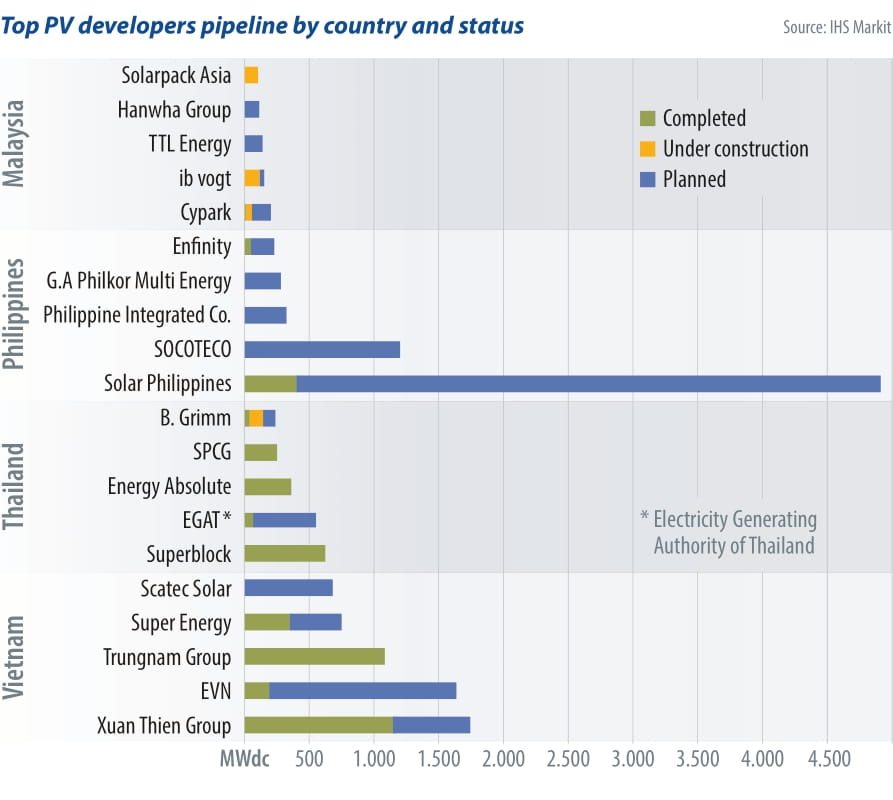Click the blue Planned legend swatch
Viewport: 893px width, 800px height.
[x=647, y=180]
